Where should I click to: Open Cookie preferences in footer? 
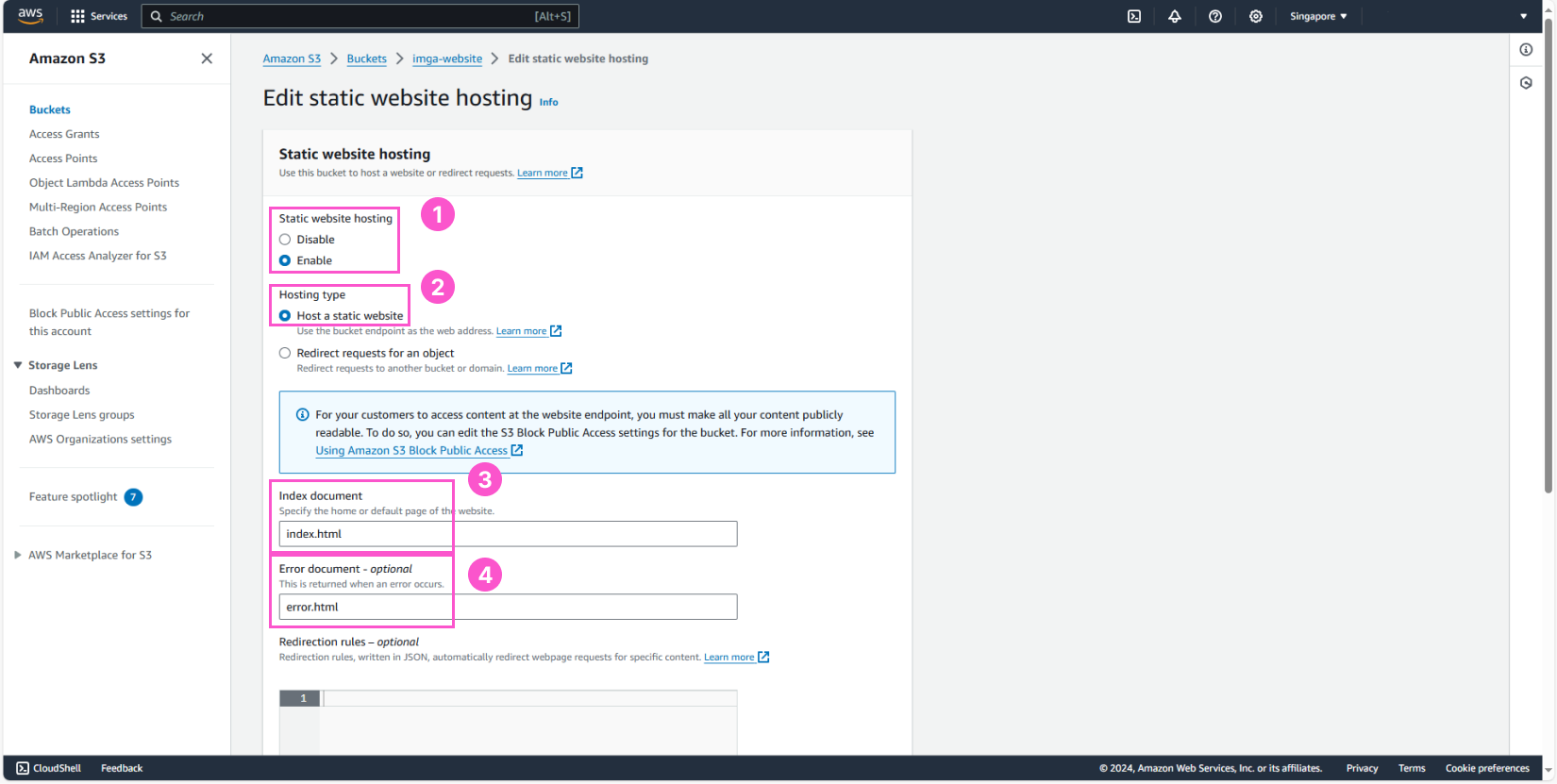1487,768
